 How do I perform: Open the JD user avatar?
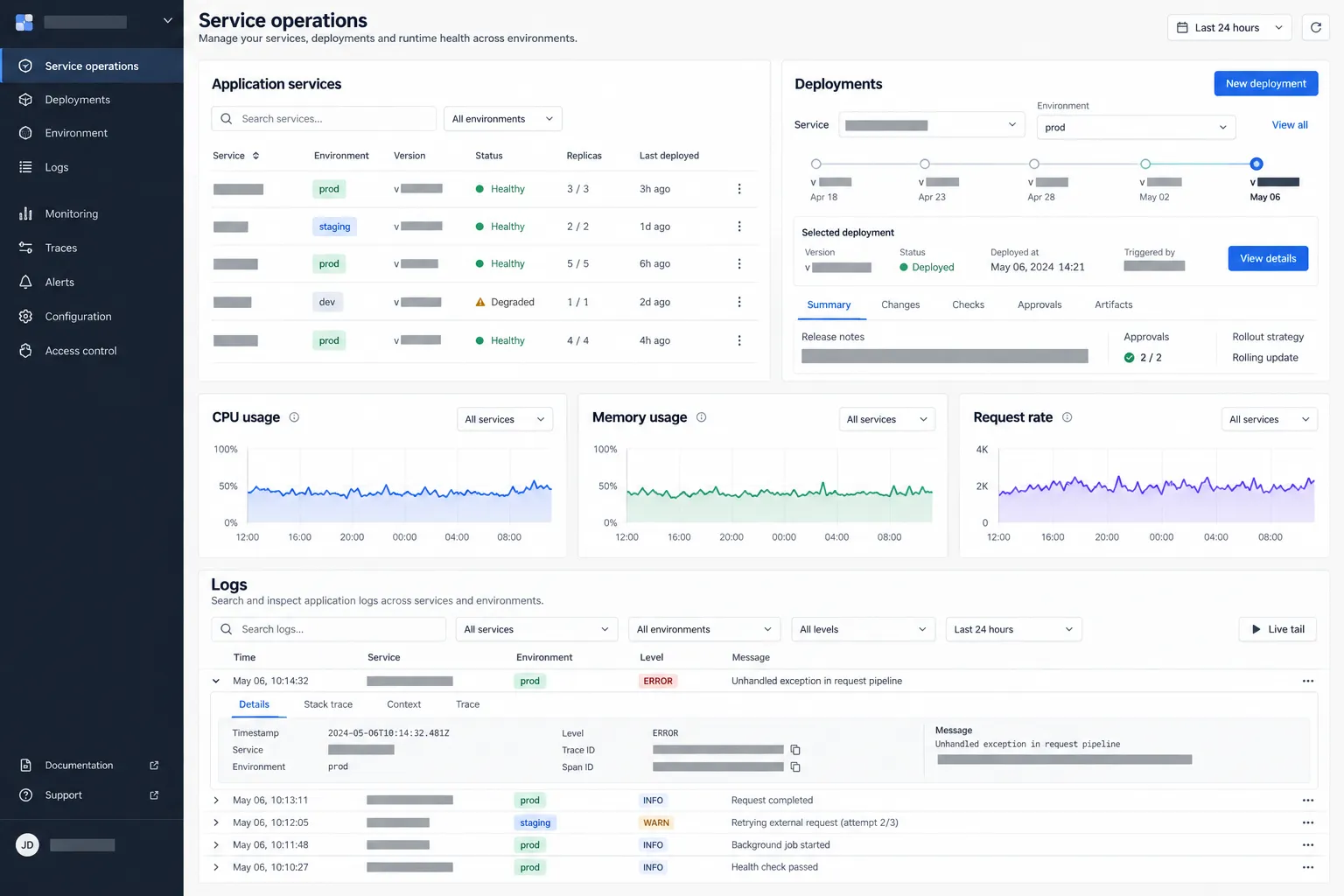click(27, 845)
